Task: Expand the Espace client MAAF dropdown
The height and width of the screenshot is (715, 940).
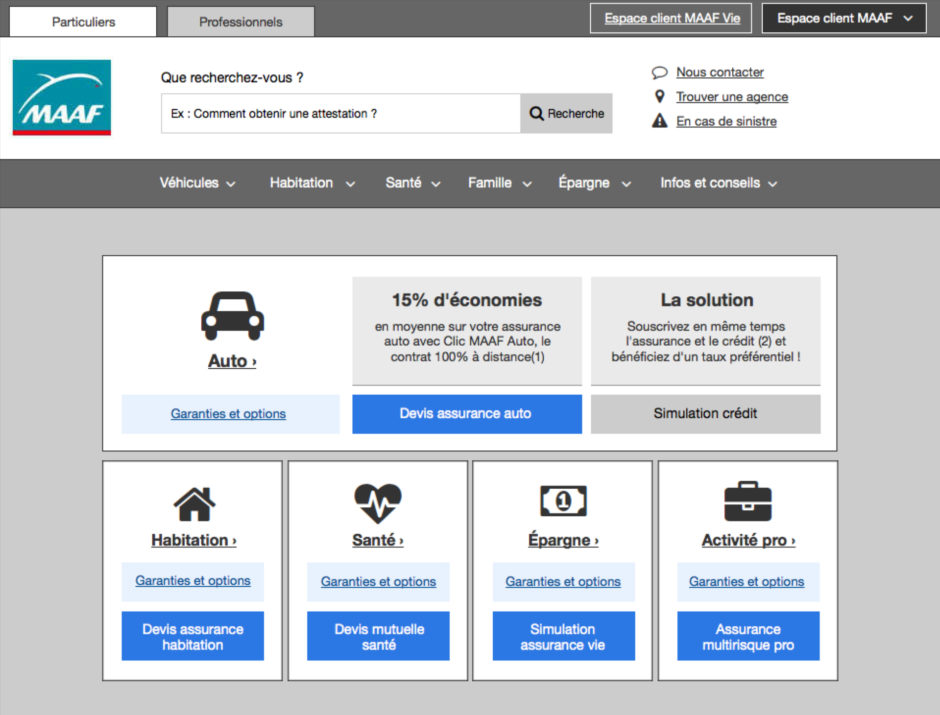Action: pos(844,18)
